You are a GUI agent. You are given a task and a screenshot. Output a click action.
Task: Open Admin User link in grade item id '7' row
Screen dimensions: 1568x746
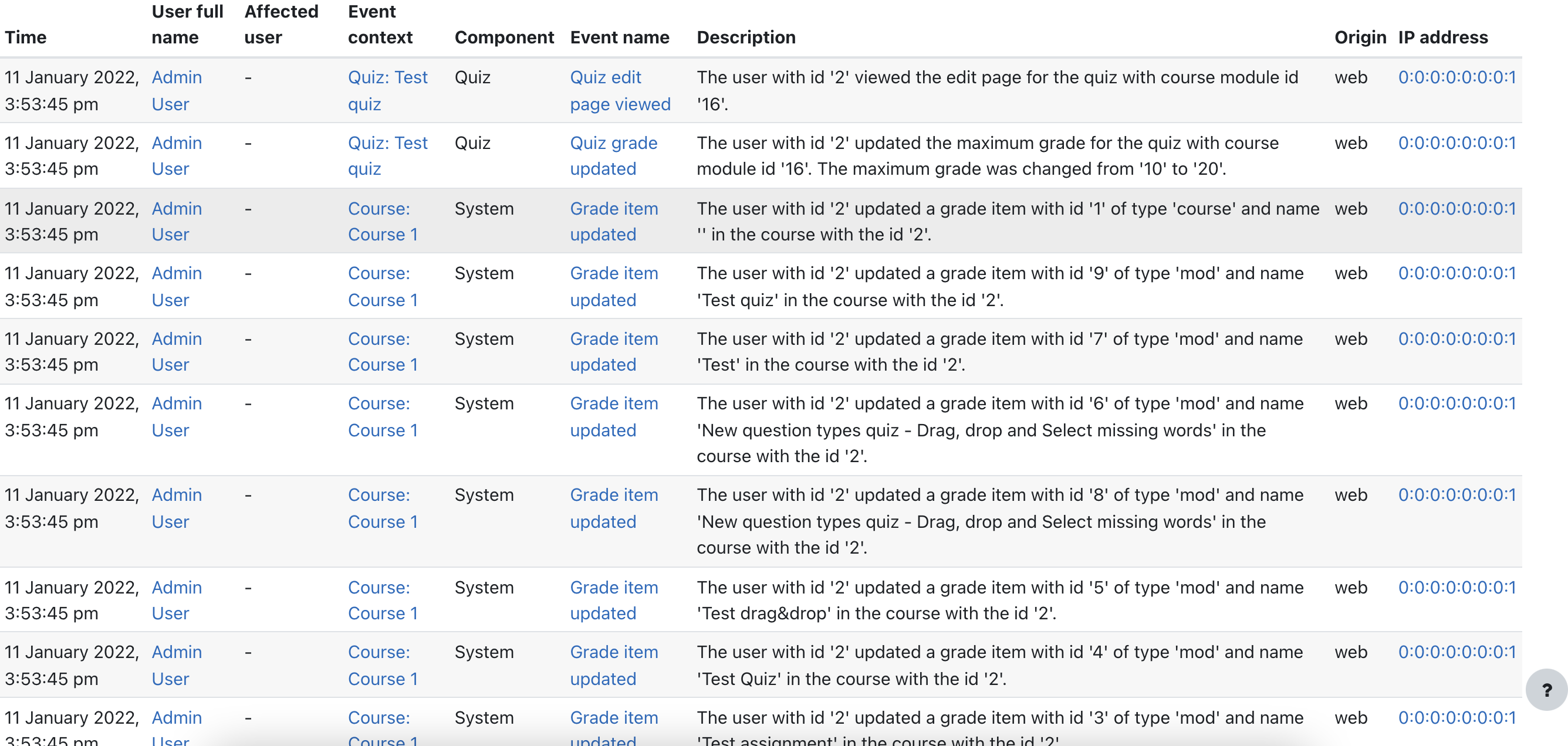[x=177, y=352]
